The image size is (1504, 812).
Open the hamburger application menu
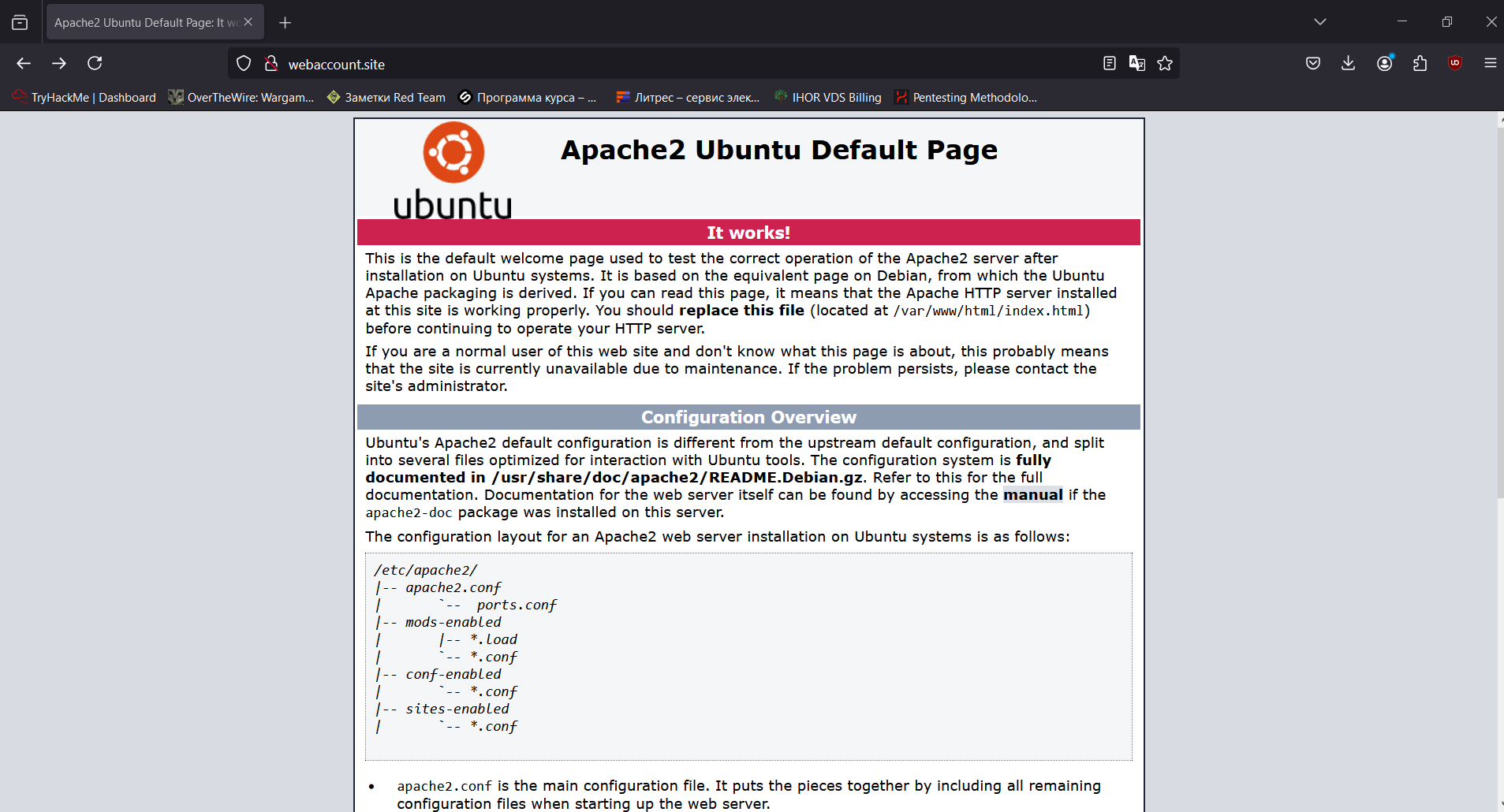click(1490, 63)
